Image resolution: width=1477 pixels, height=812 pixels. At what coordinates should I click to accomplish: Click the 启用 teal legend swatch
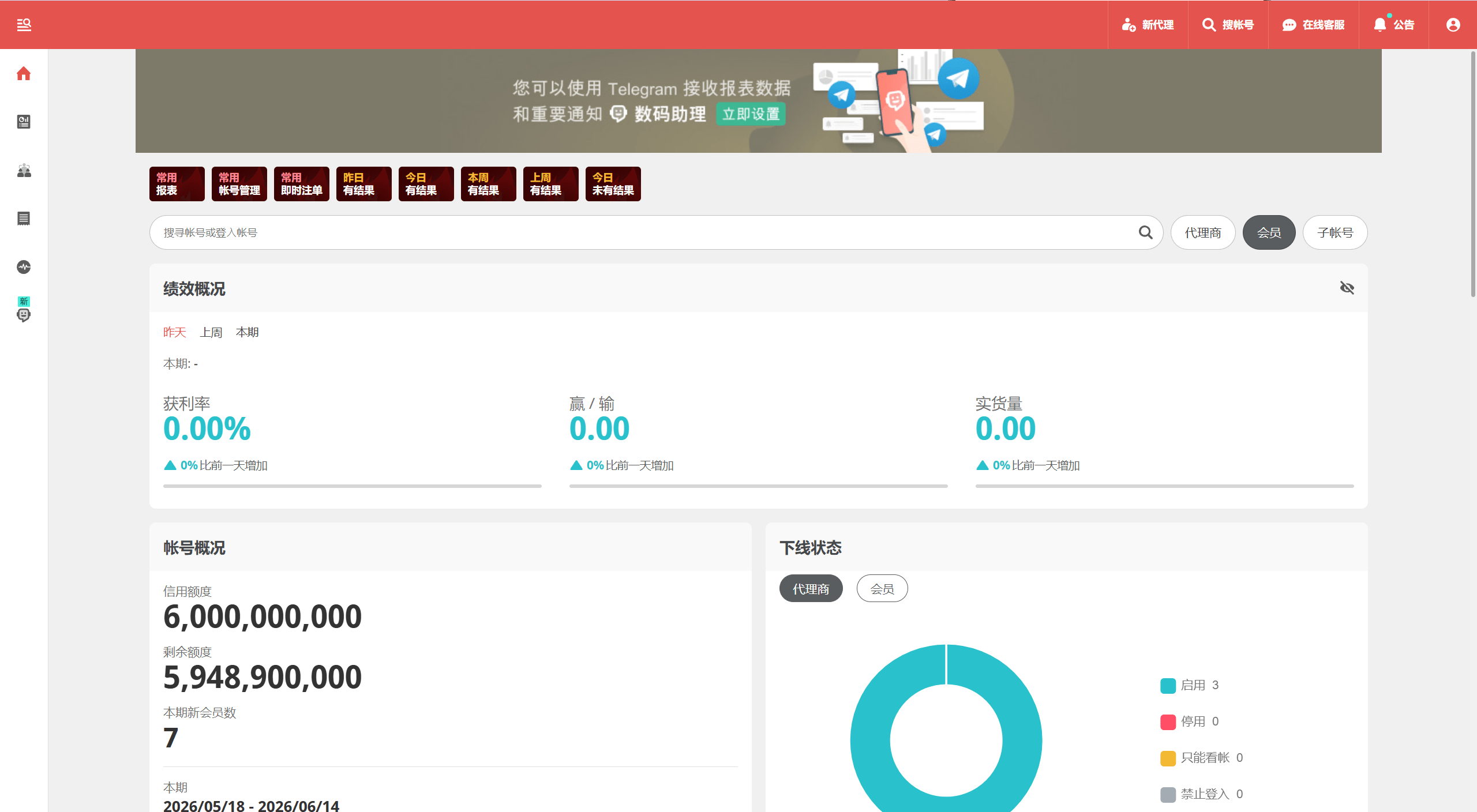1168,686
